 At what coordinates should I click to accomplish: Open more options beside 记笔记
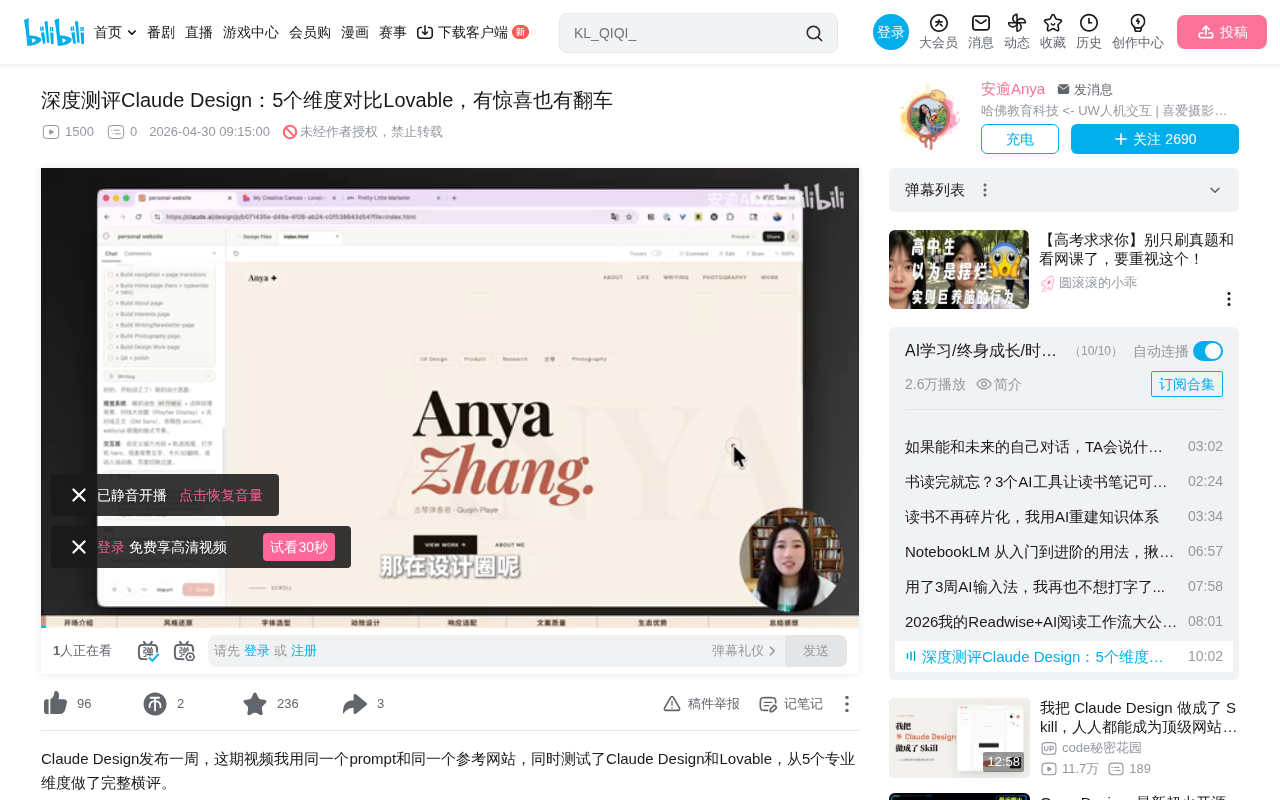click(x=846, y=704)
